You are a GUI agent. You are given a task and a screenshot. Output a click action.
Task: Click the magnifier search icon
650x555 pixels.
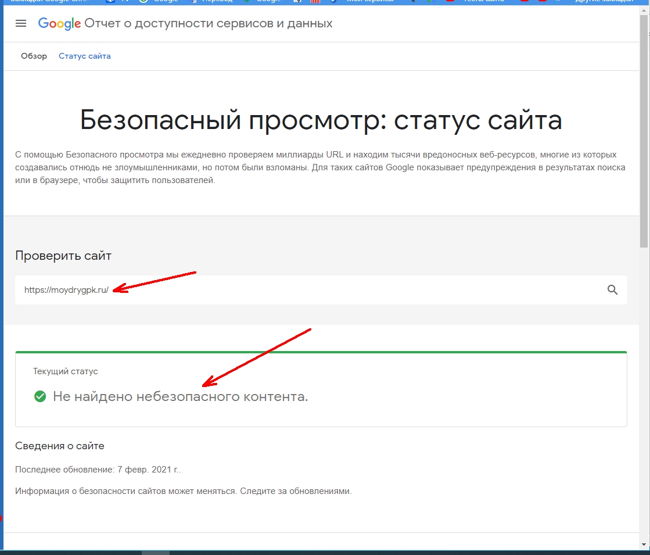coord(612,290)
